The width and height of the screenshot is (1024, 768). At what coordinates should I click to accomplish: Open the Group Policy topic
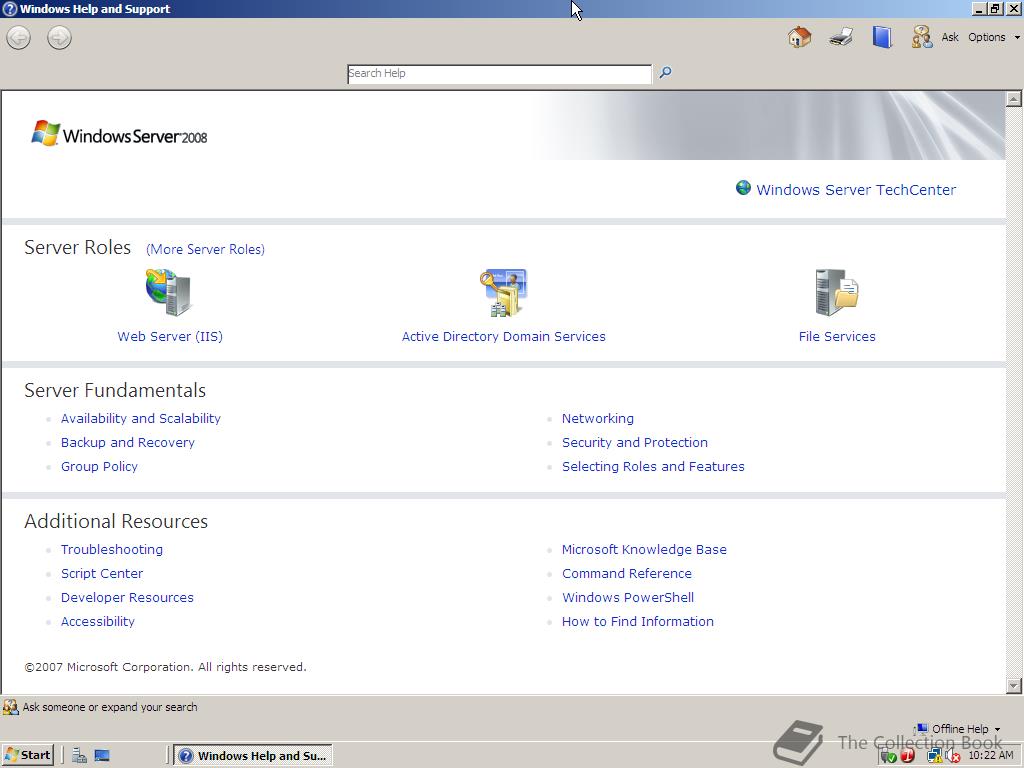[x=99, y=467]
